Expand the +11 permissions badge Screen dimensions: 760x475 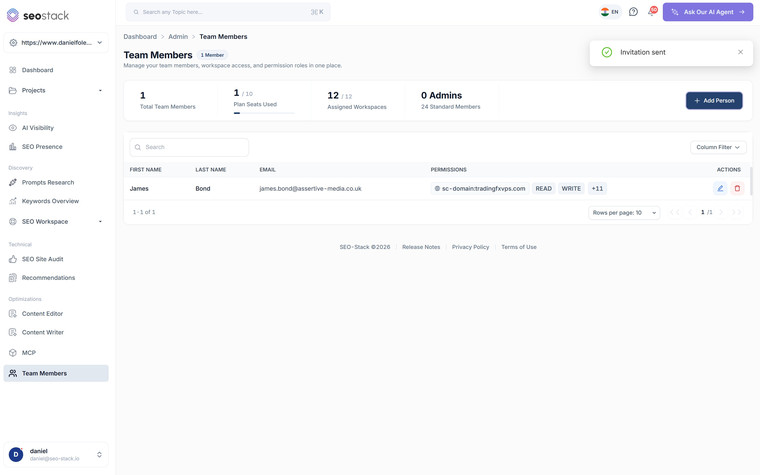(x=597, y=189)
